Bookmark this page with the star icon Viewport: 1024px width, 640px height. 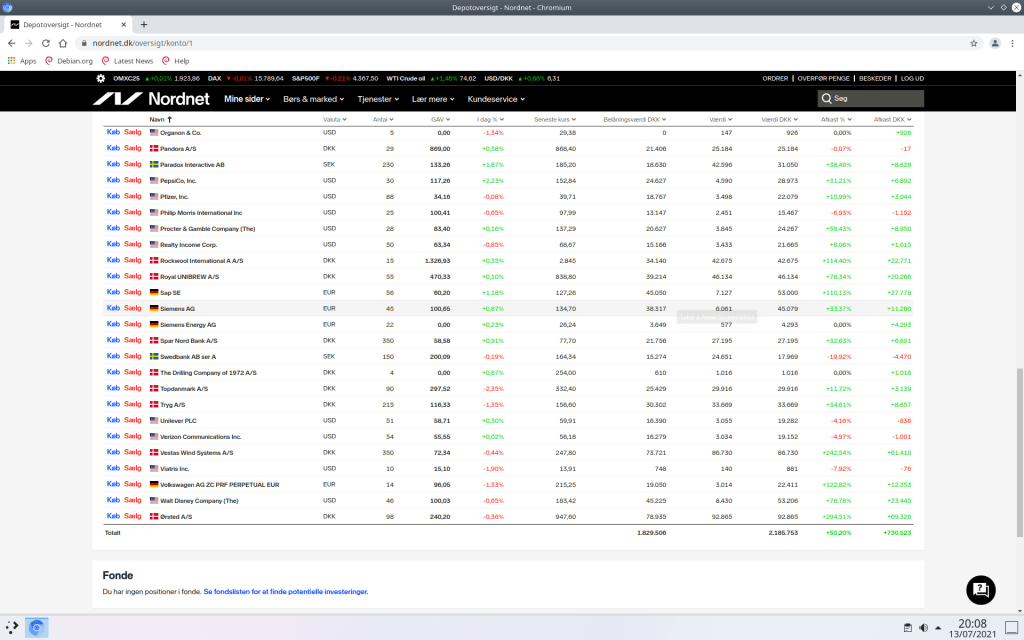pos(973,43)
